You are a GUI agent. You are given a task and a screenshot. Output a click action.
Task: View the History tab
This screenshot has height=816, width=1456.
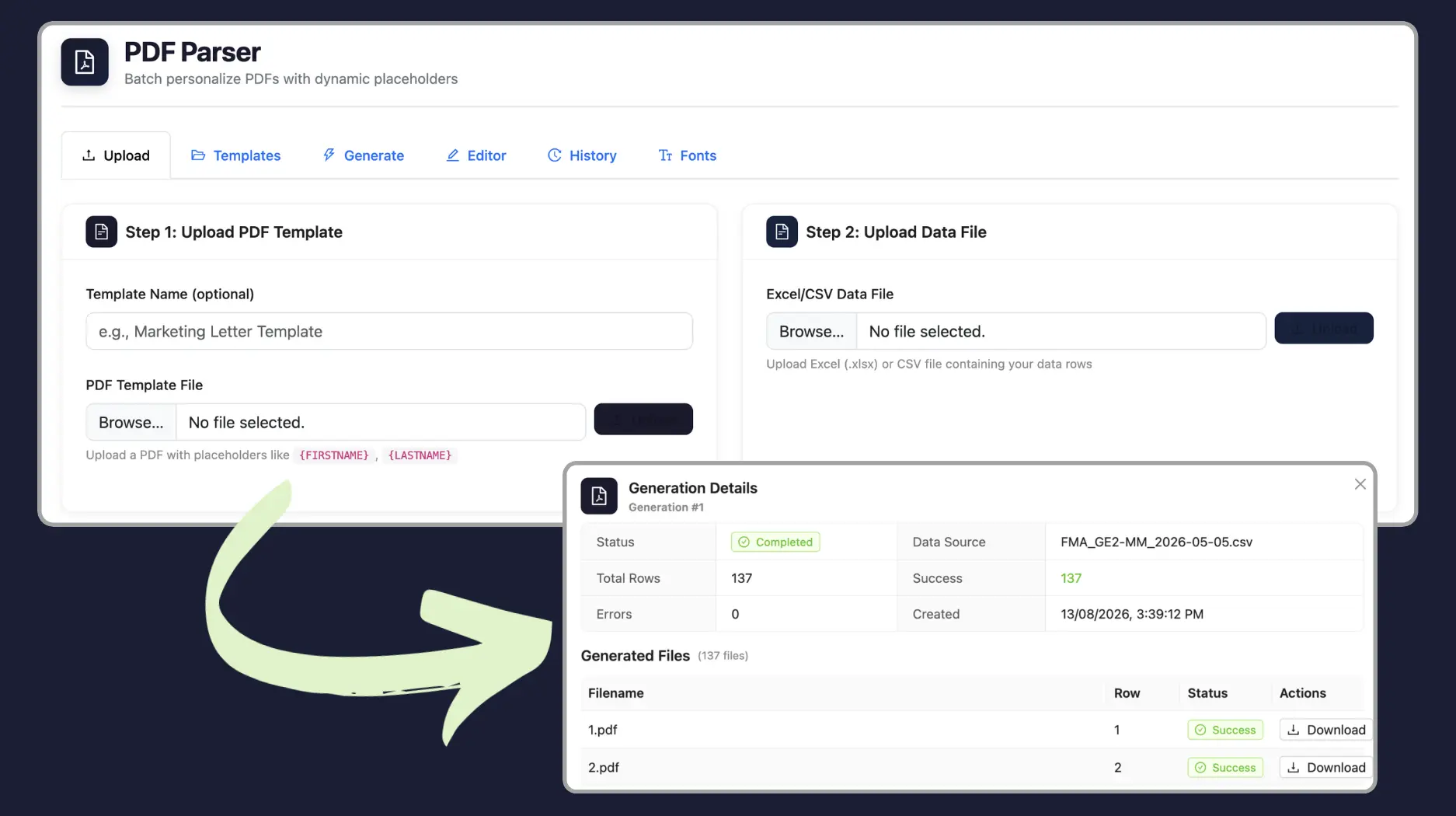pos(582,155)
